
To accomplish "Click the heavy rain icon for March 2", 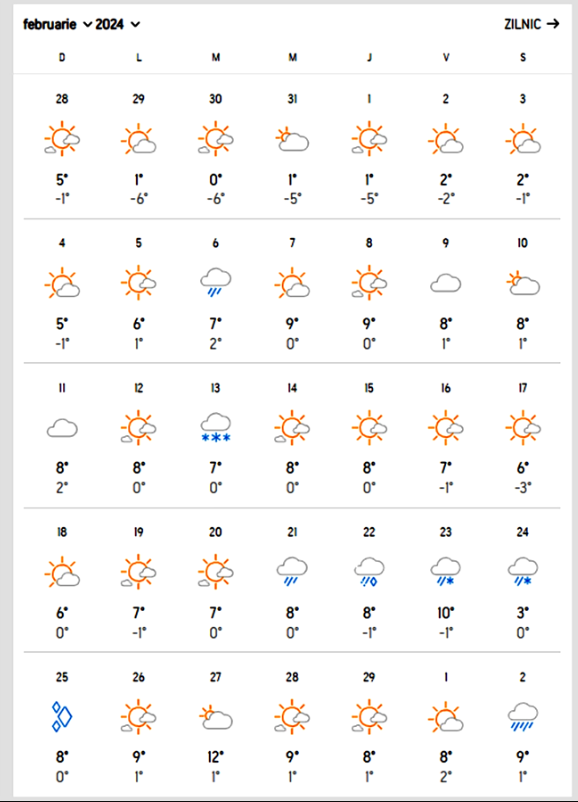I will coord(522,717).
